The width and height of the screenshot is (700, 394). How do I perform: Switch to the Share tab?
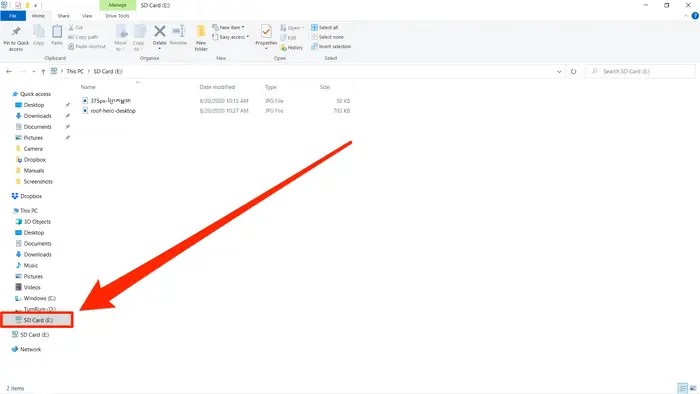pos(63,16)
